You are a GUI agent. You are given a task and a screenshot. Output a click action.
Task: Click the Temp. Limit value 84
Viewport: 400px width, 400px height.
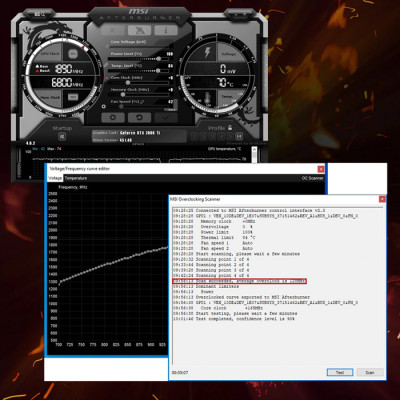(170, 66)
